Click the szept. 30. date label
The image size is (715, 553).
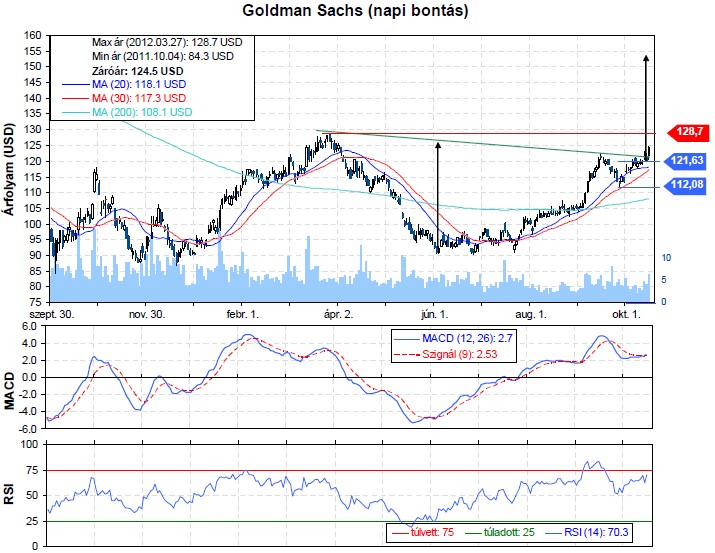click(x=52, y=315)
